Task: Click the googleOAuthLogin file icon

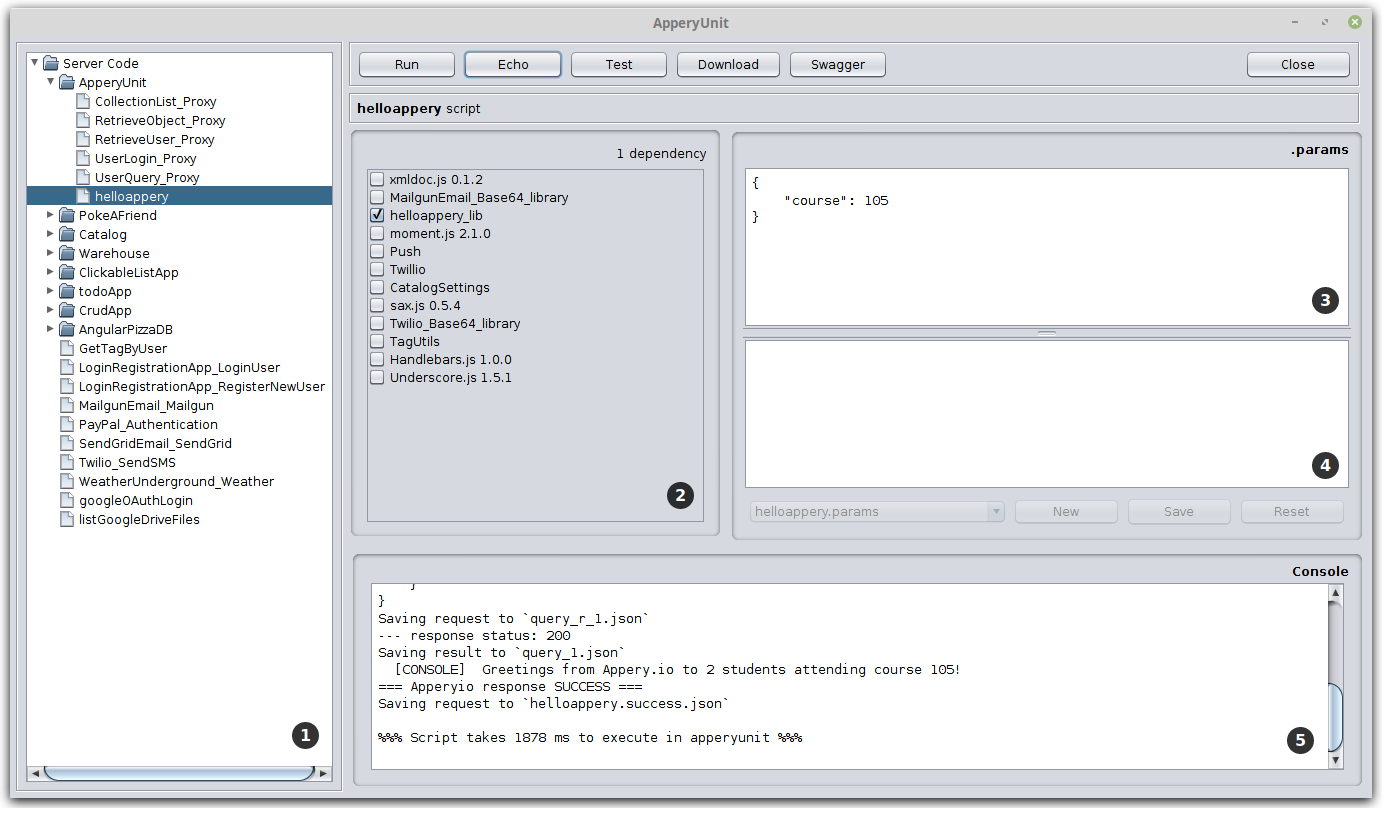Action: pos(68,500)
